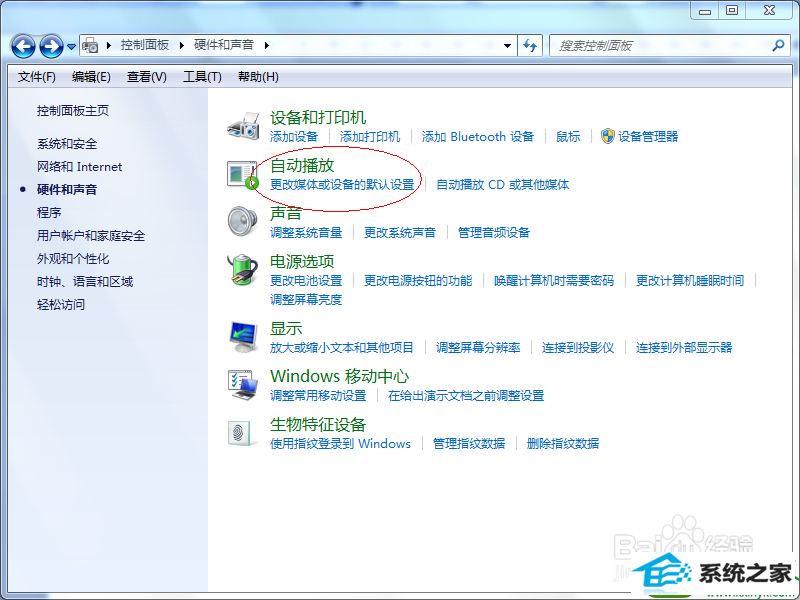Open the 文件(F) menu
Screen dimensions: 800x600
click(37, 77)
